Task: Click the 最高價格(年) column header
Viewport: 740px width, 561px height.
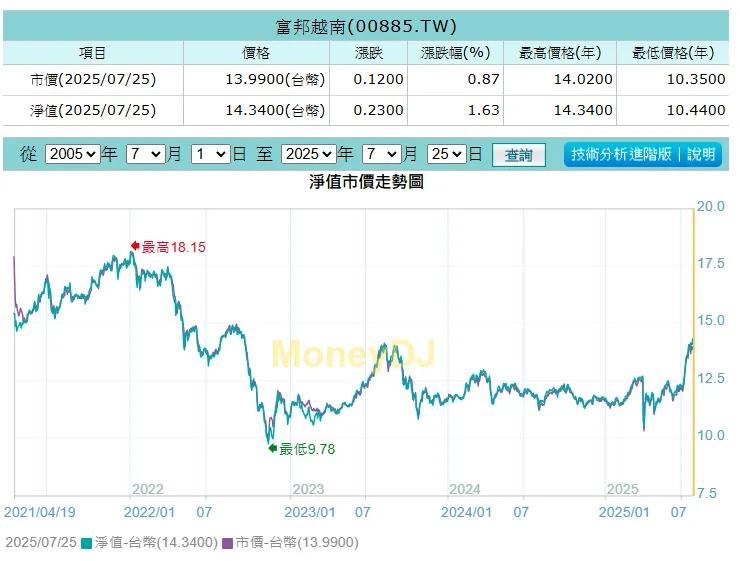Action: click(560, 53)
